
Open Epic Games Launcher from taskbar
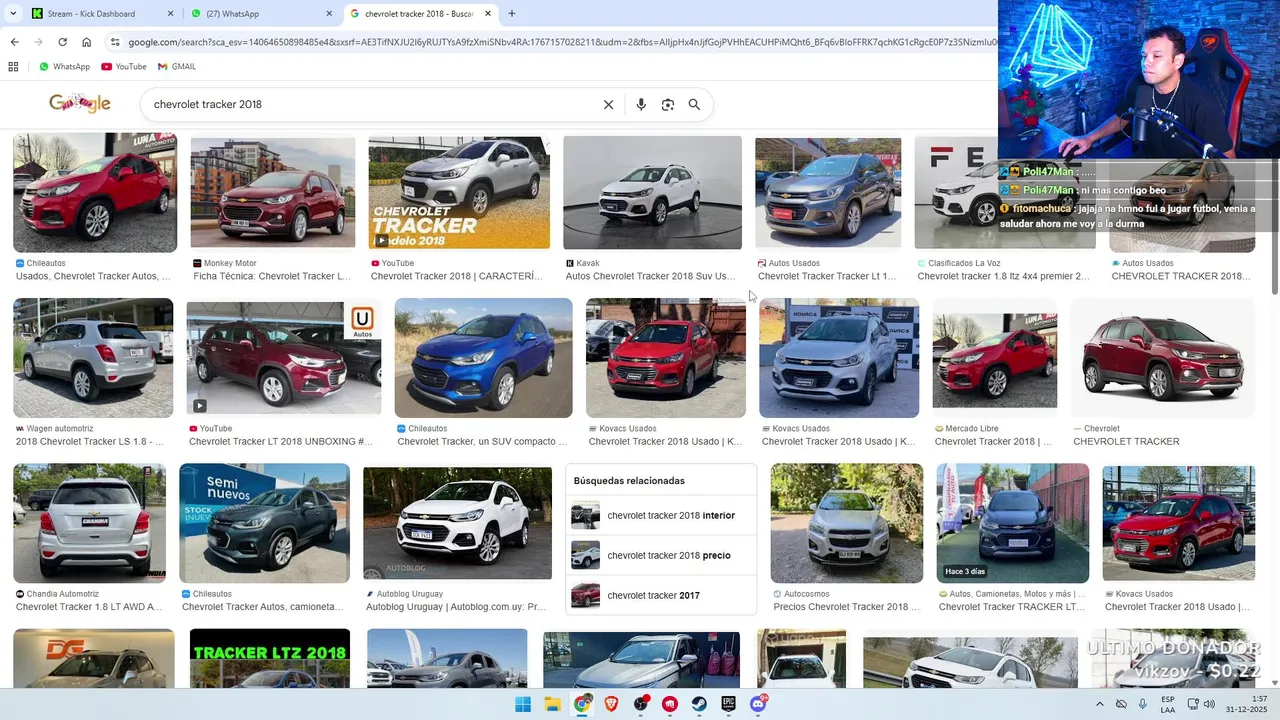(x=729, y=704)
